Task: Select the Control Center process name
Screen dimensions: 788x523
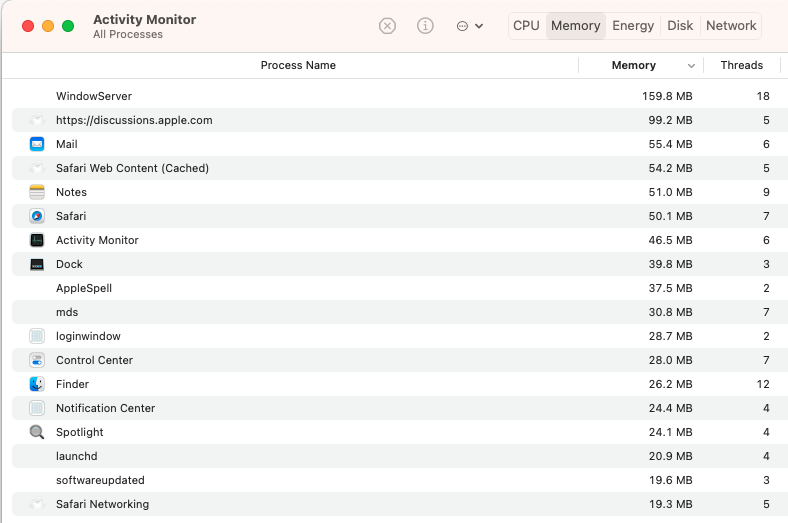Action: click(94, 360)
